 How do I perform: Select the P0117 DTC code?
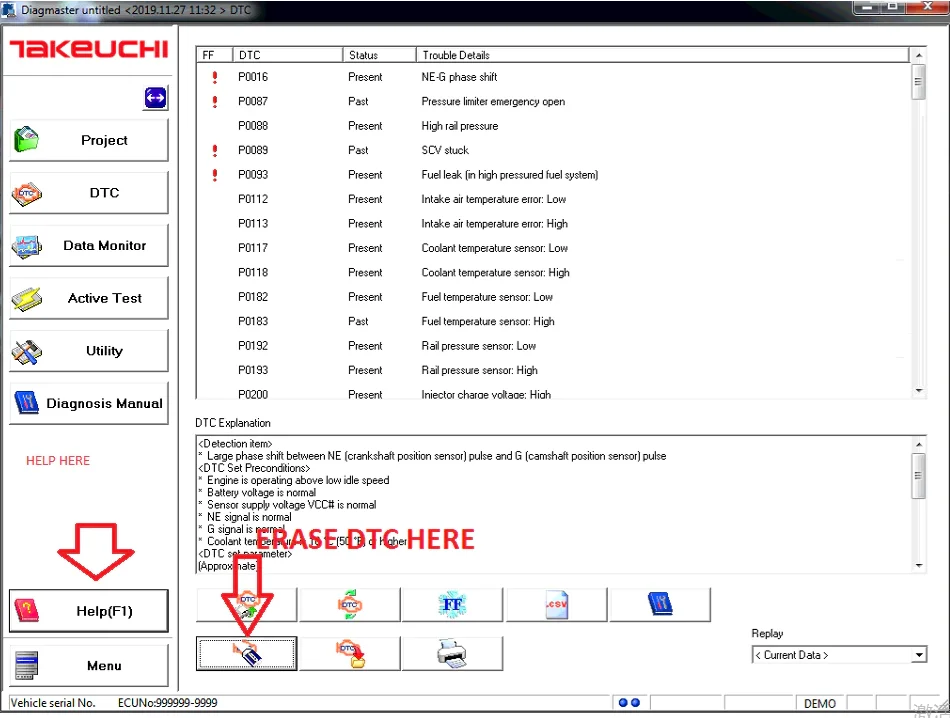pyautogui.click(x=253, y=248)
